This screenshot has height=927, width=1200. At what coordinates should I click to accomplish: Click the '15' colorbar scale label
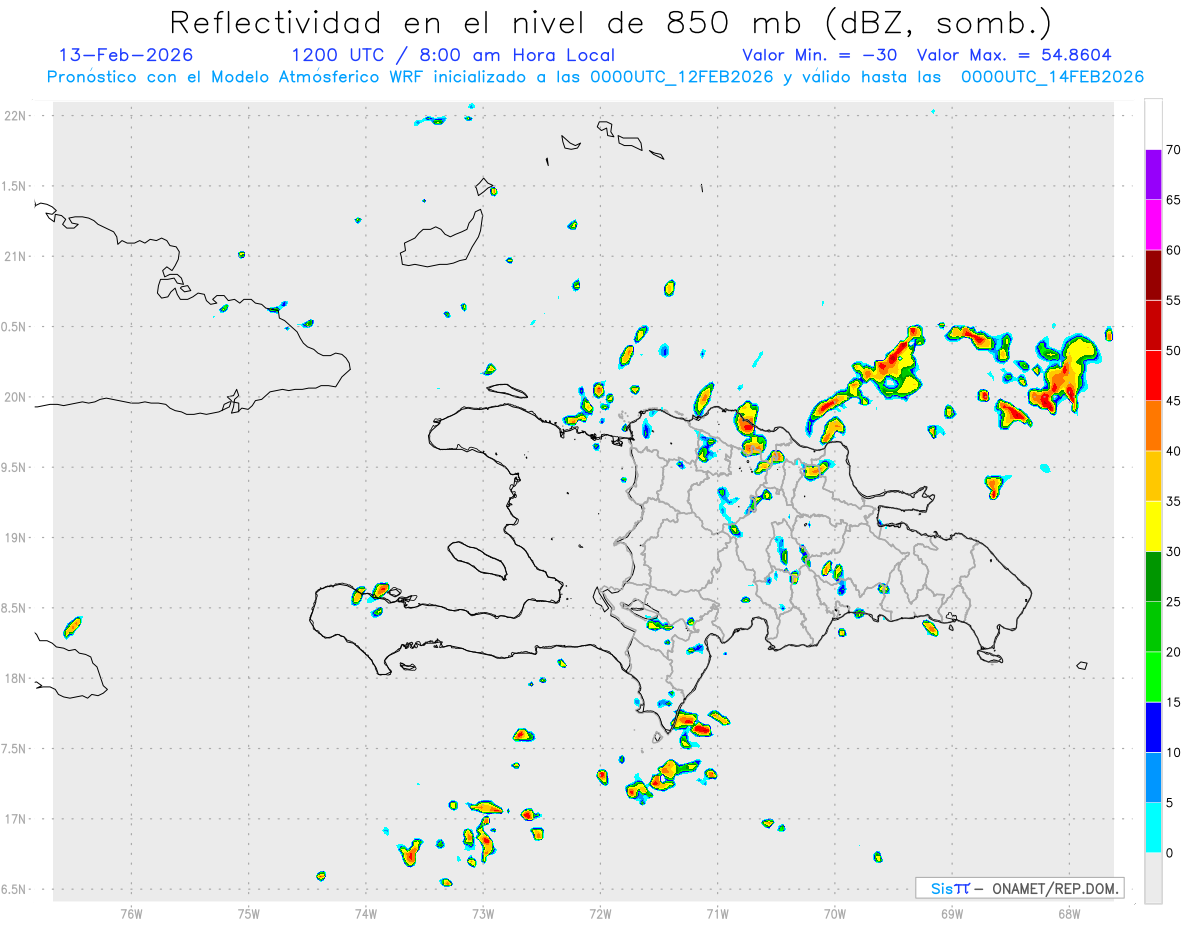pyautogui.click(x=1173, y=702)
